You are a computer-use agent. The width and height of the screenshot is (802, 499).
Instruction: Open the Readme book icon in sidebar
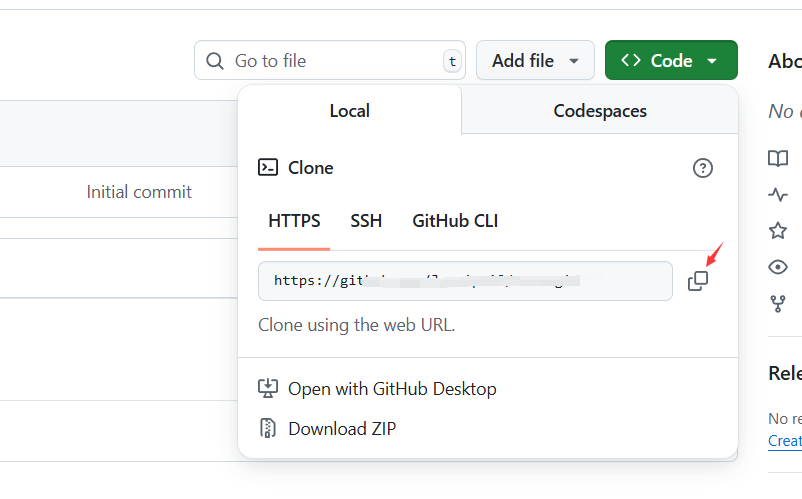[x=778, y=158]
